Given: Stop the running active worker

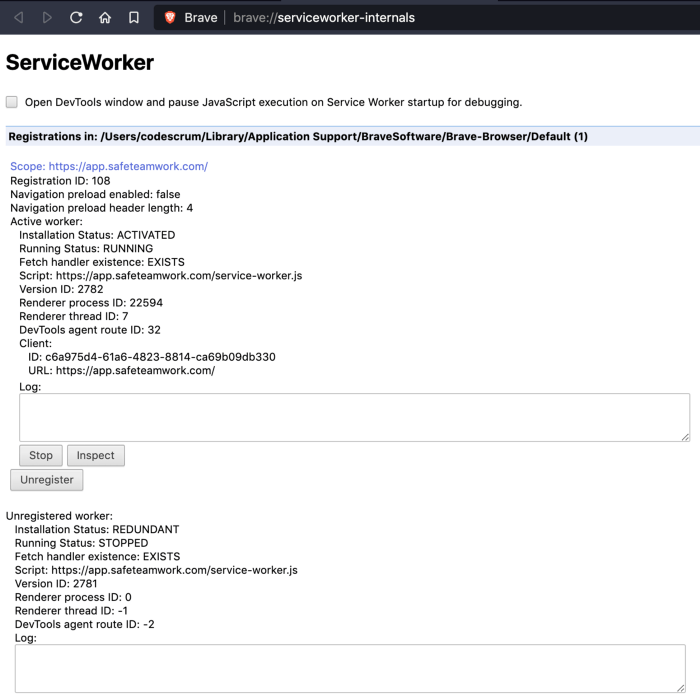Looking at the screenshot, I should coord(41,455).
